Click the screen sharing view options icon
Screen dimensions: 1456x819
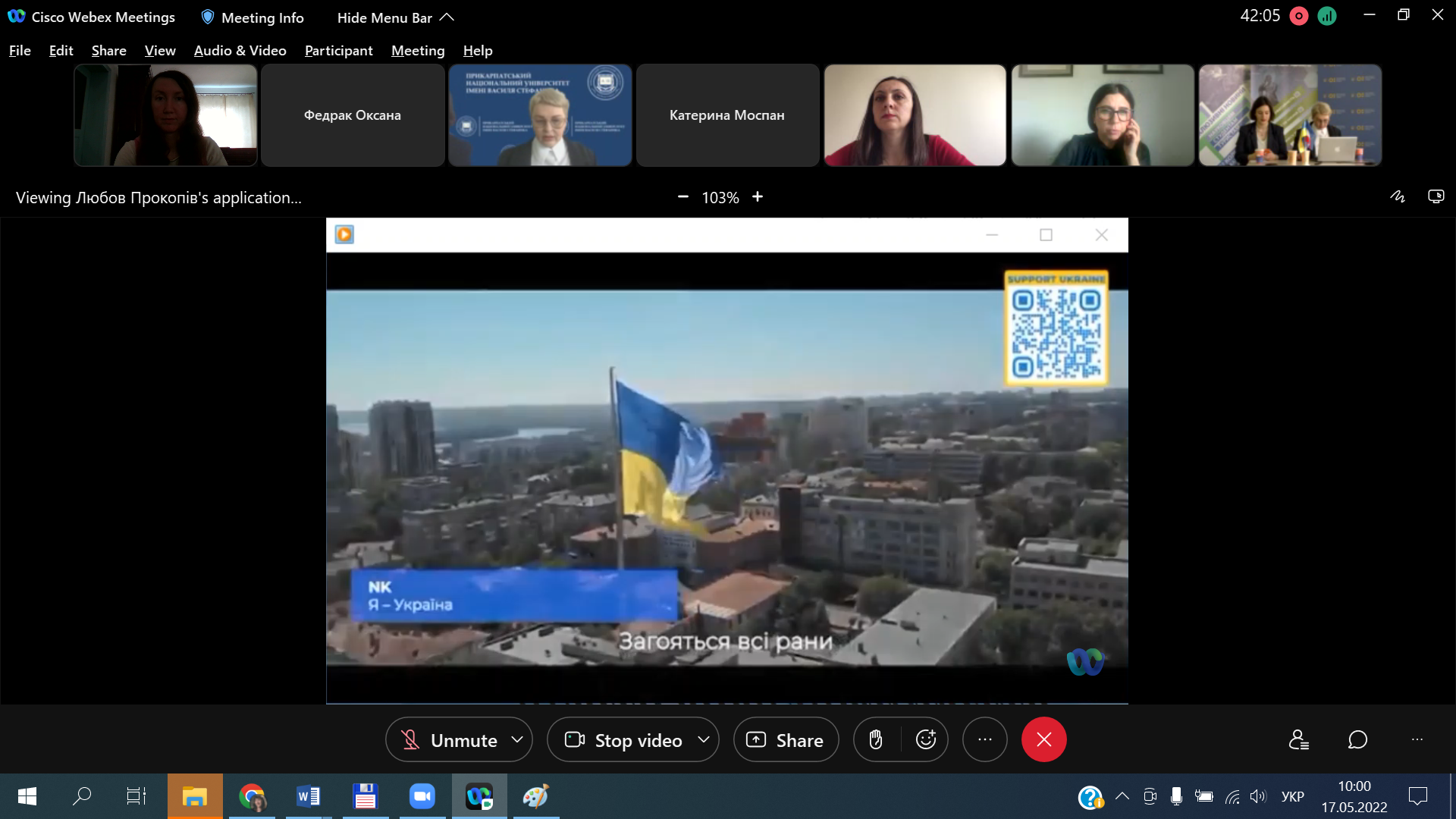(x=1436, y=197)
